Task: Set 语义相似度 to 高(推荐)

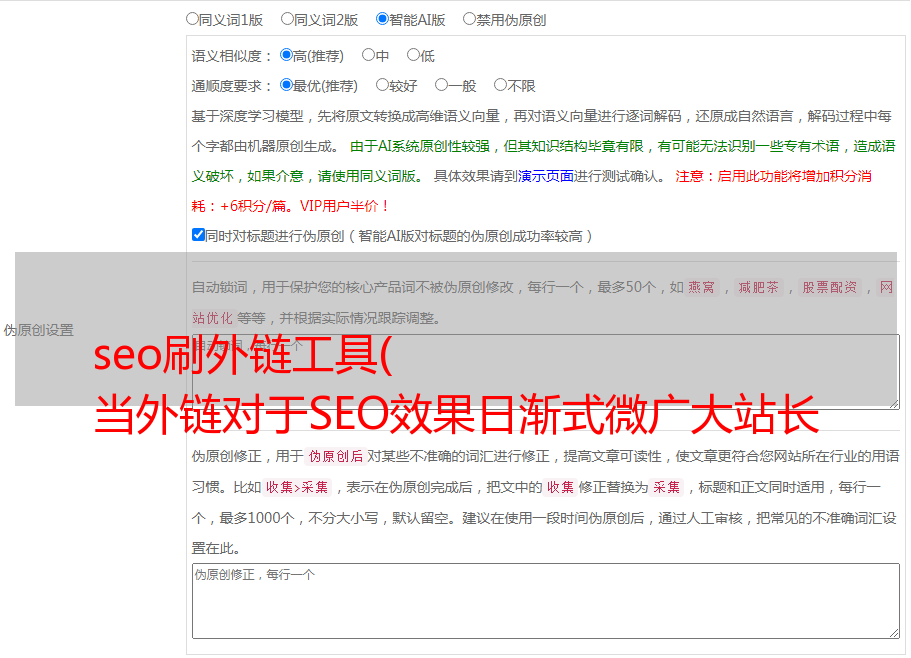Action: point(286,55)
